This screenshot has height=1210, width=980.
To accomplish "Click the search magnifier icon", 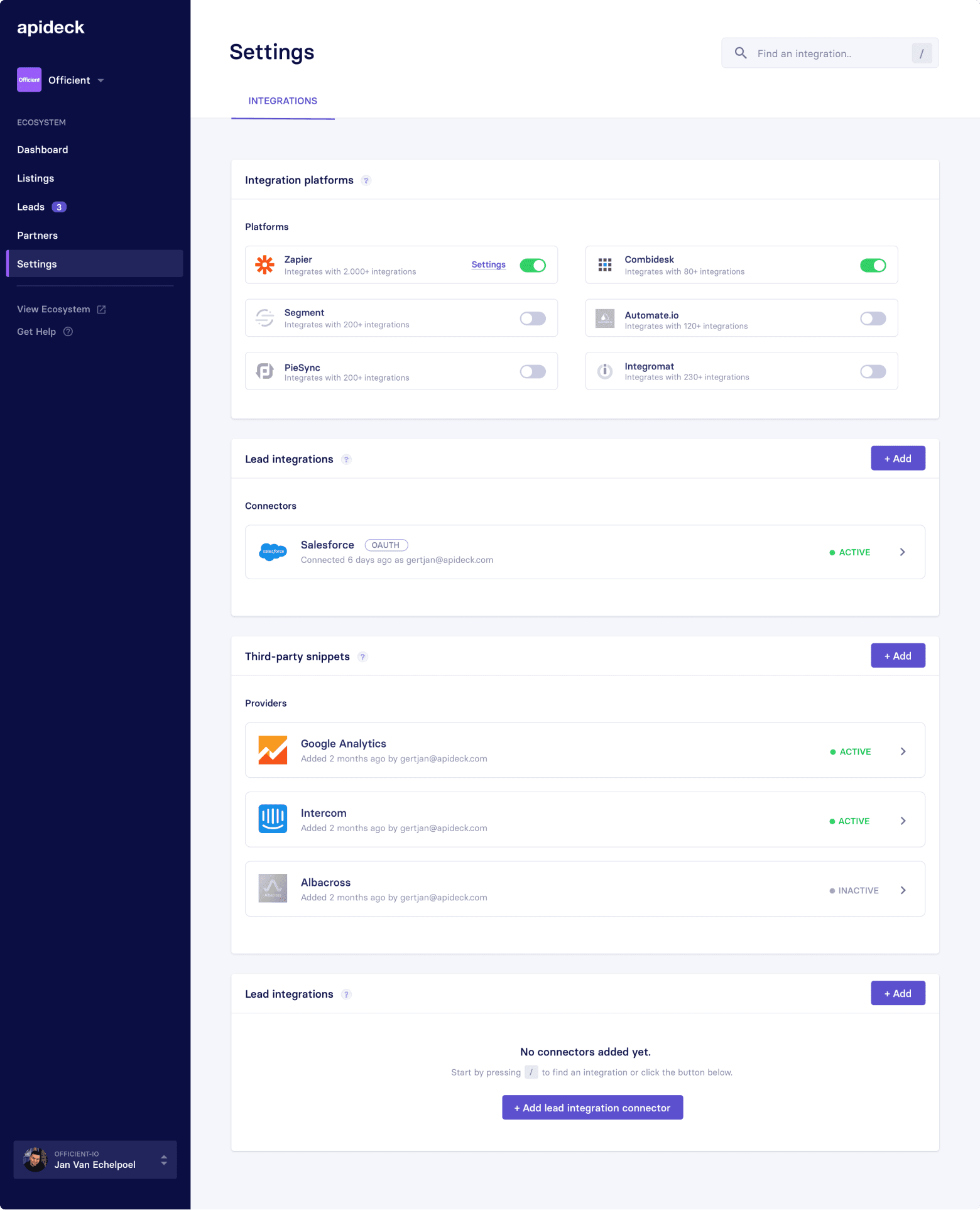I will pos(741,53).
